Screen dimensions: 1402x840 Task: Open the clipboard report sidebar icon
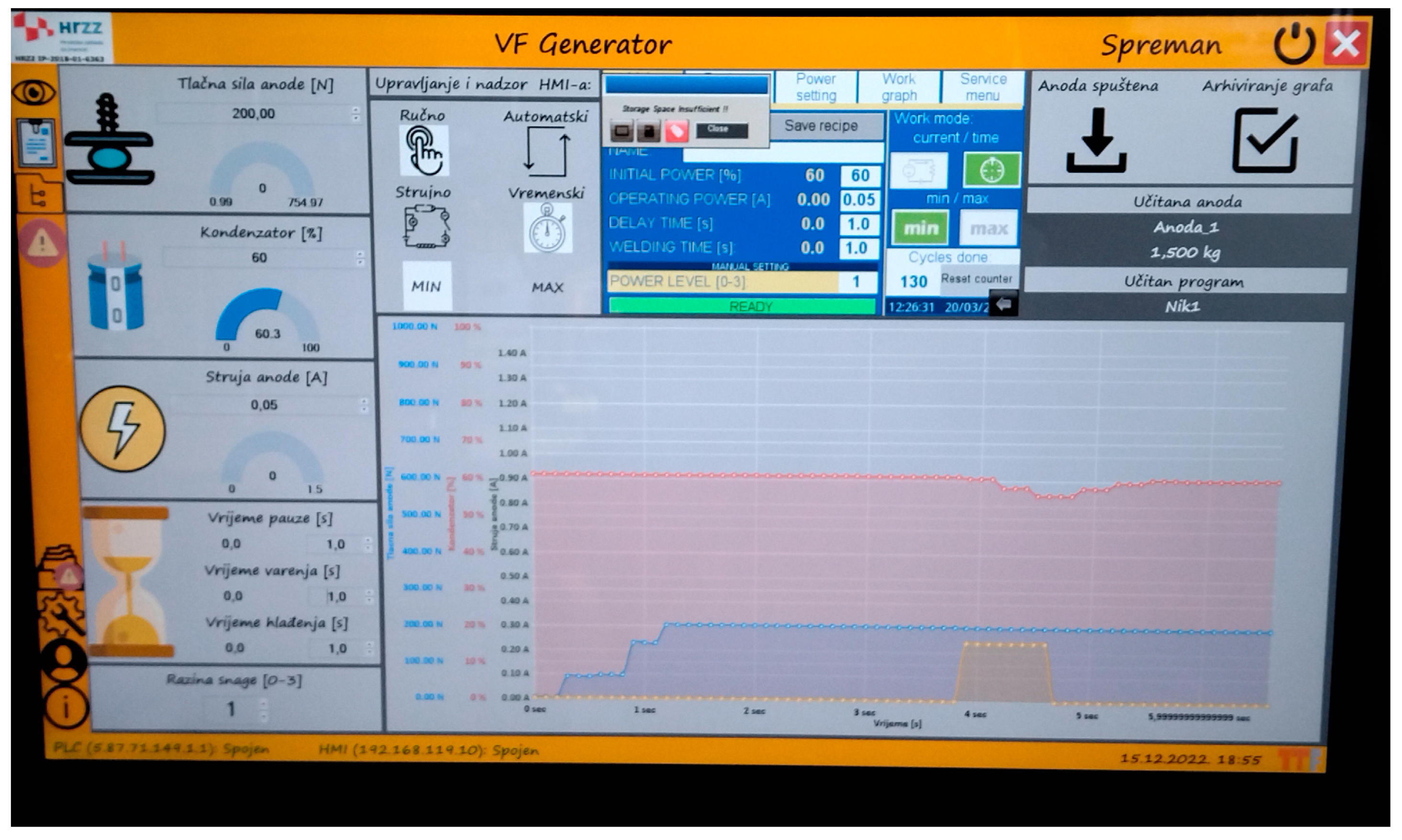point(36,143)
